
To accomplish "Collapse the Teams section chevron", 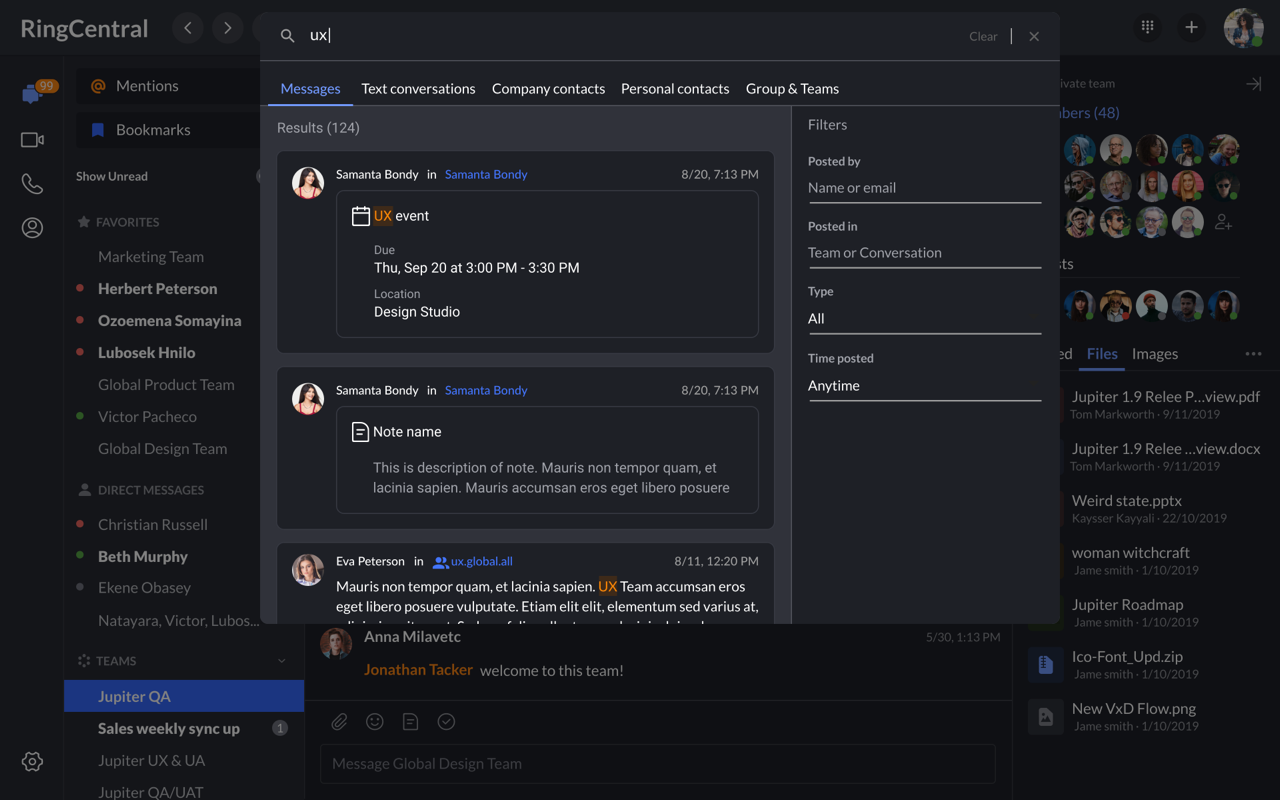I will [282, 661].
